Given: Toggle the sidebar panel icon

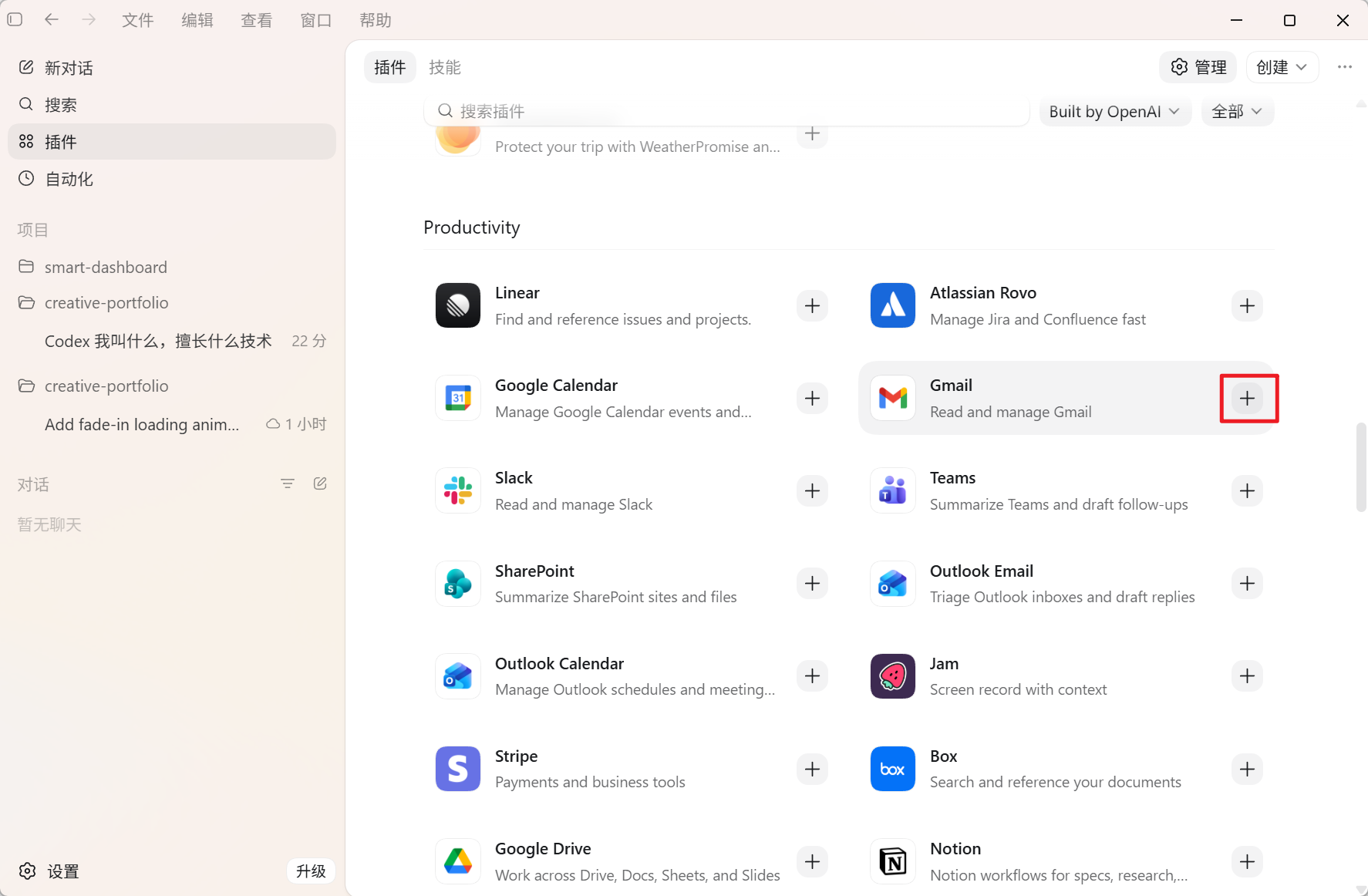Looking at the screenshot, I should (15, 19).
